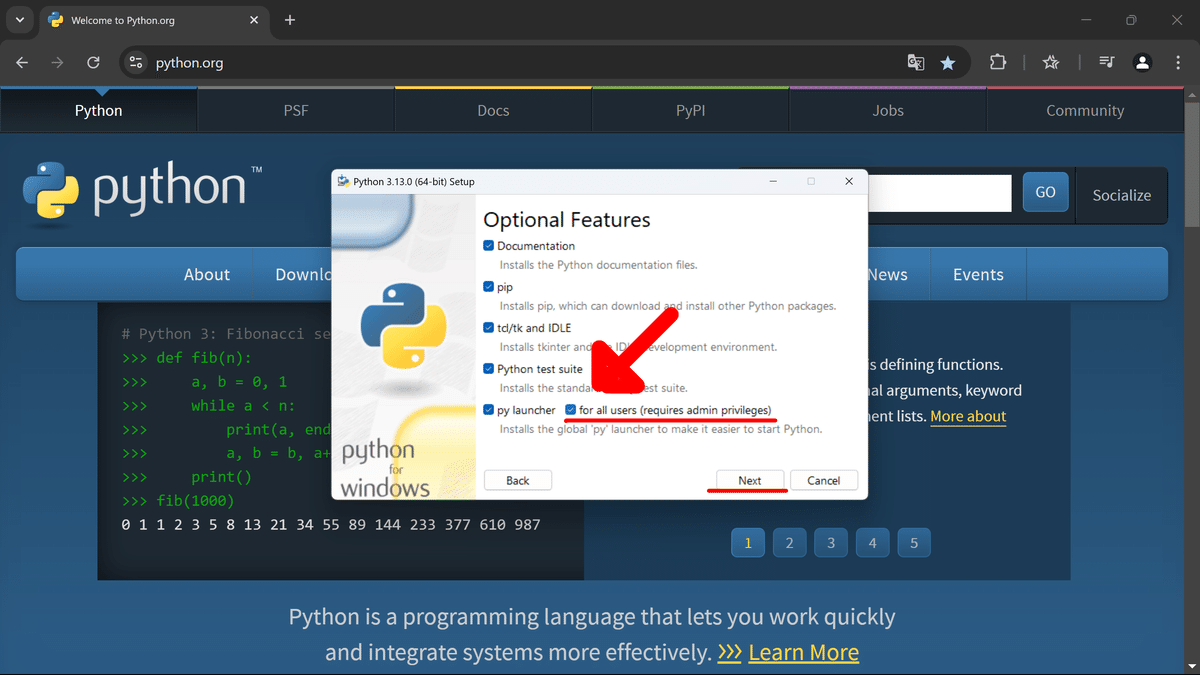Select slide 5 in the carousel
The height and width of the screenshot is (675, 1200).
click(914, 543)
